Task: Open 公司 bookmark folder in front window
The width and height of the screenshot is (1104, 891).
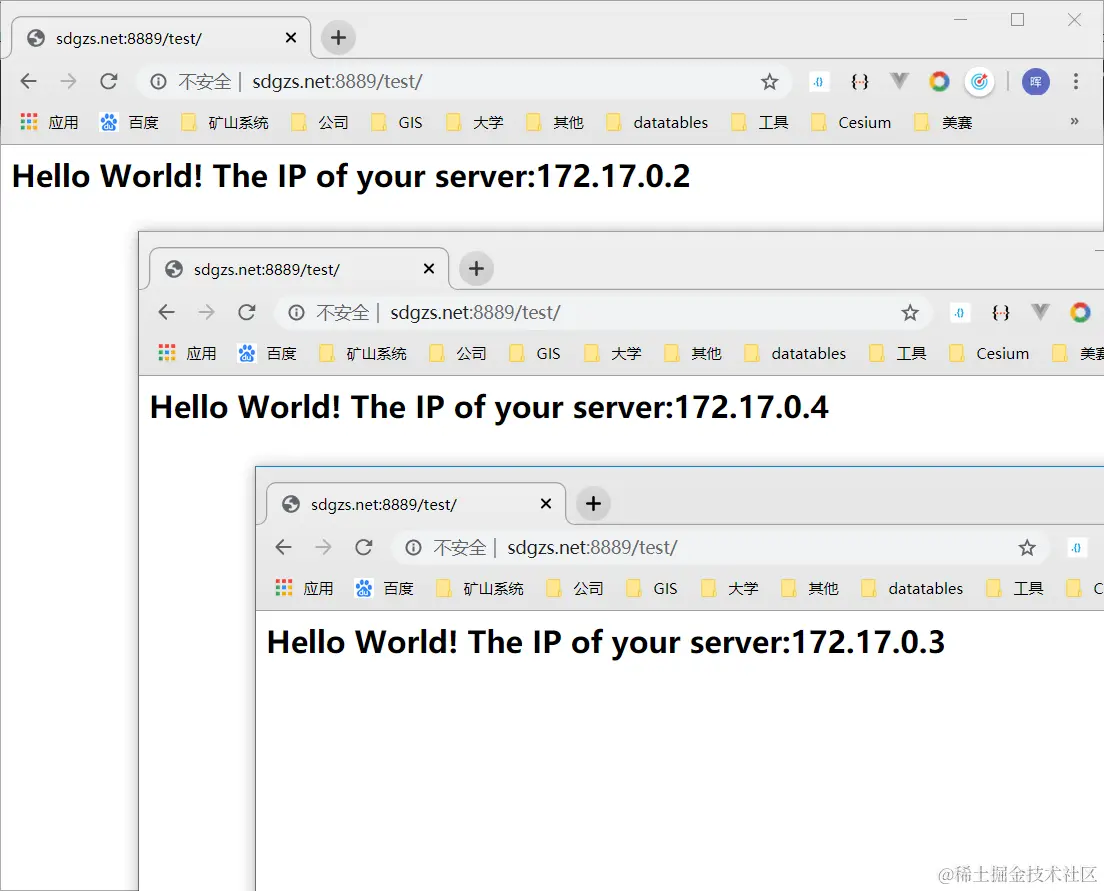Action: 575,588
